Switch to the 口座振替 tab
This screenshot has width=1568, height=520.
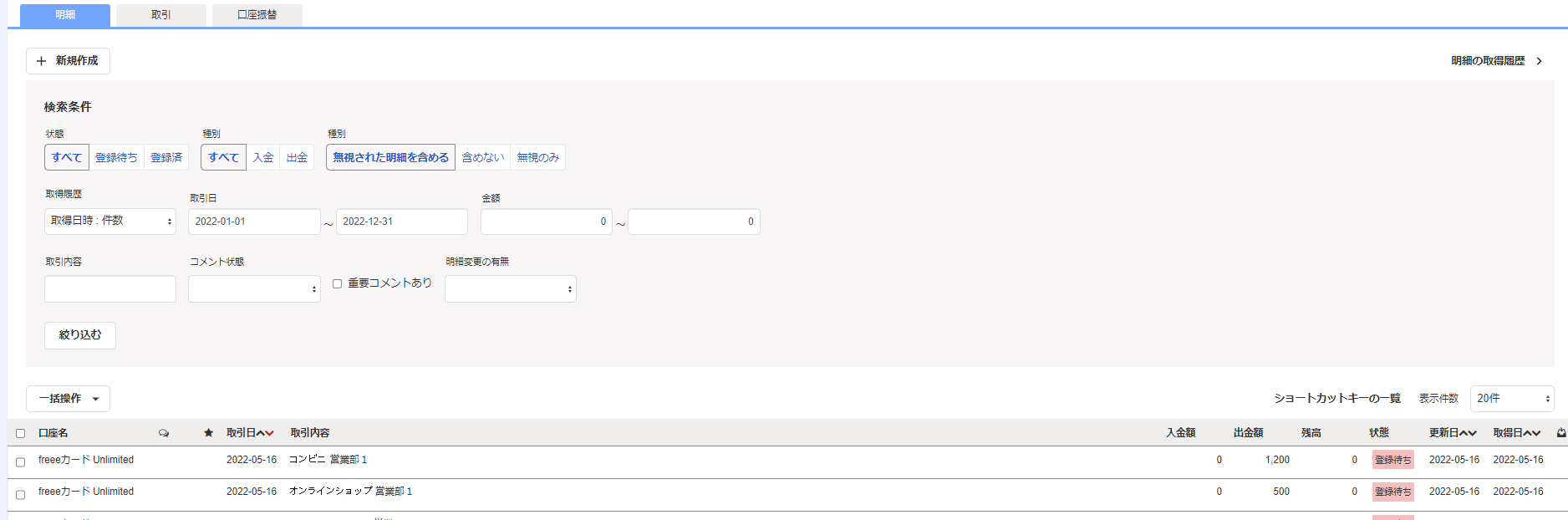coord(257,15)
